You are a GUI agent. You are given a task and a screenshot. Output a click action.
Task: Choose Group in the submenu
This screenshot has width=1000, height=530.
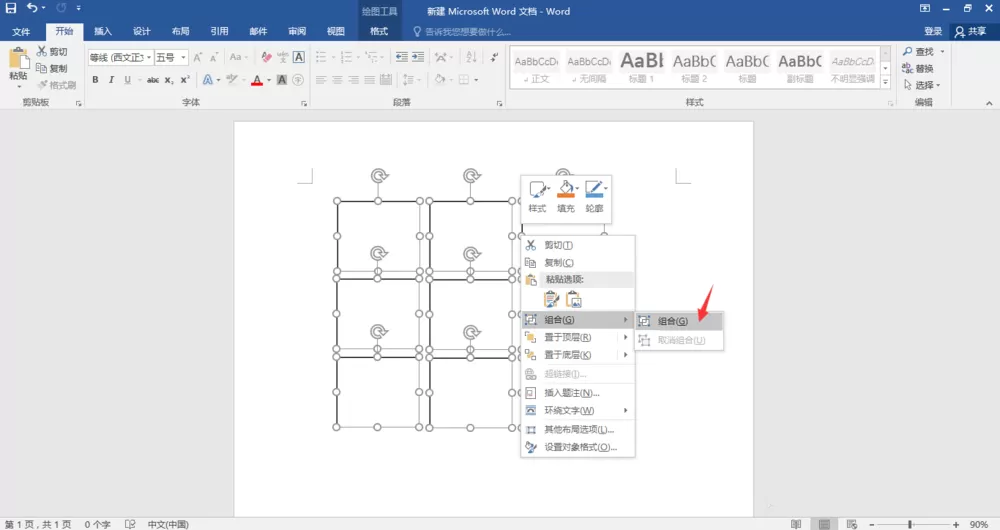coord(679,321)
